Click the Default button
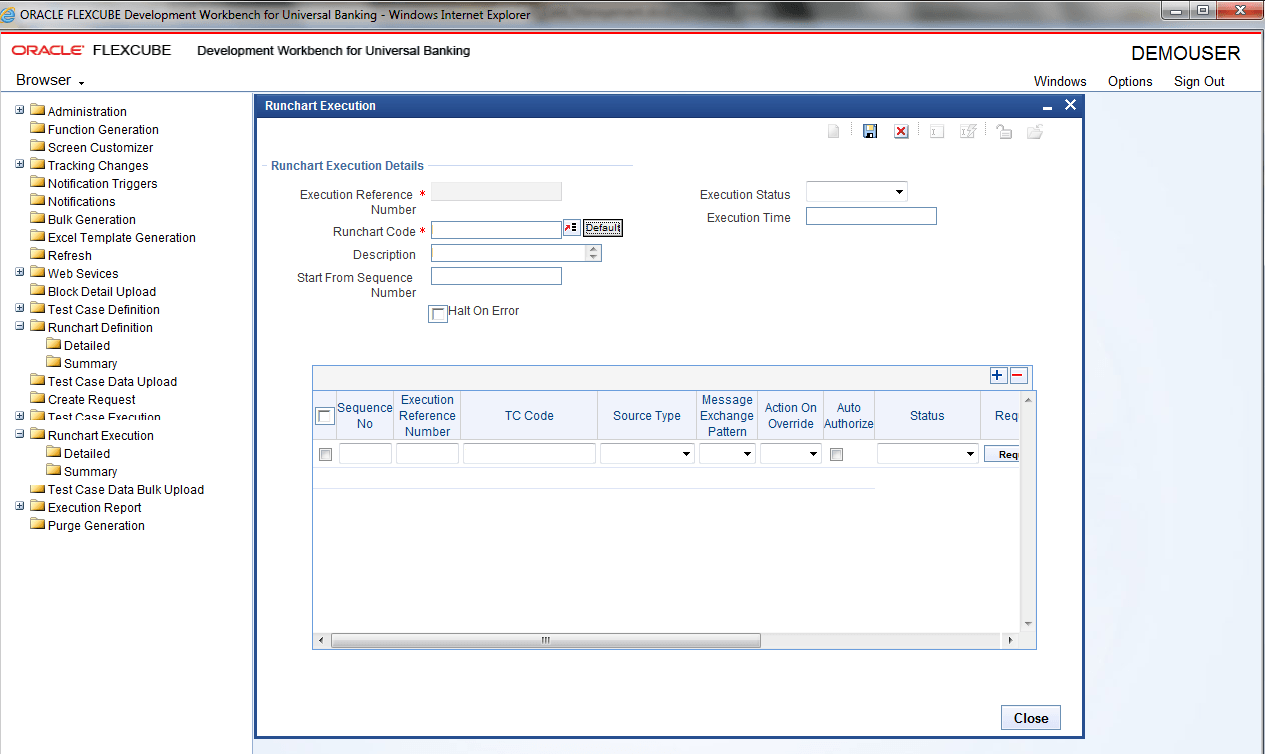The height and width of the screenshot is (754, 1265). point(603,228)
